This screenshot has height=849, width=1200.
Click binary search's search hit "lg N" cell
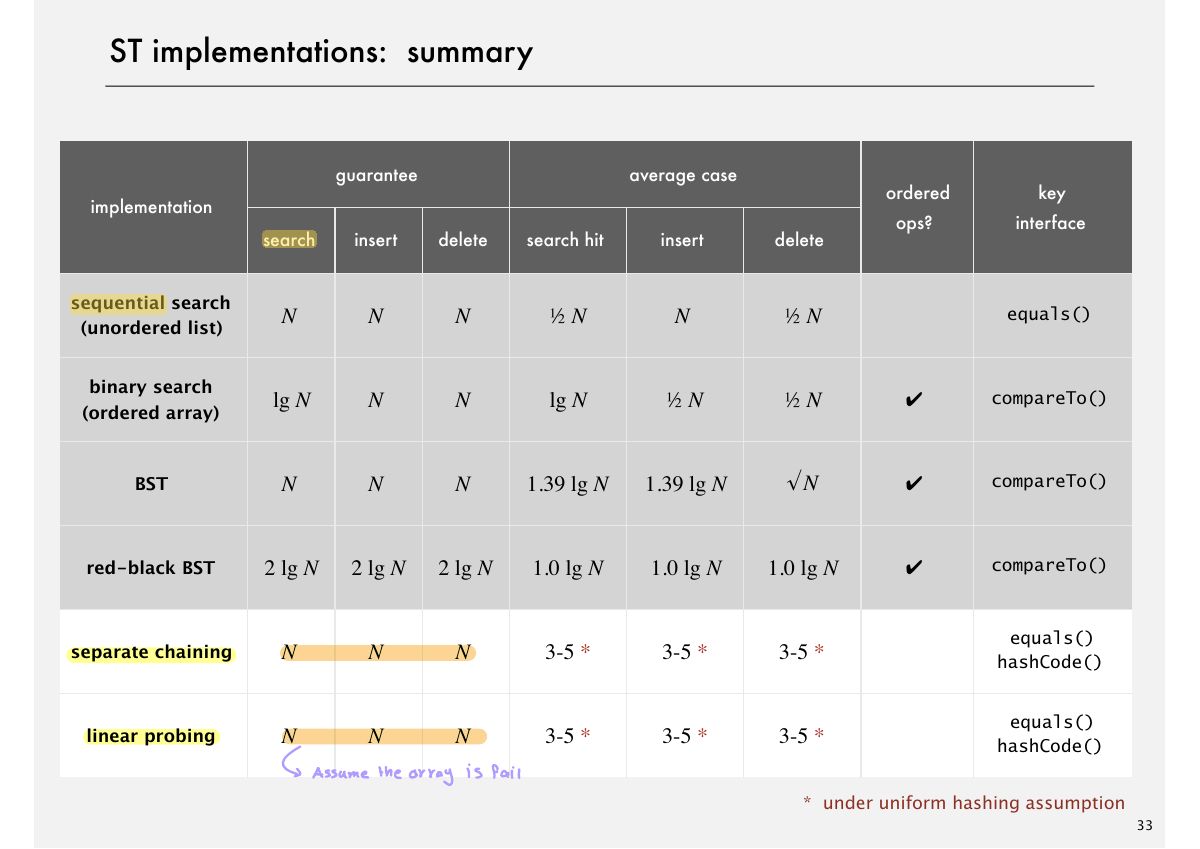click(x=568, y=400)
